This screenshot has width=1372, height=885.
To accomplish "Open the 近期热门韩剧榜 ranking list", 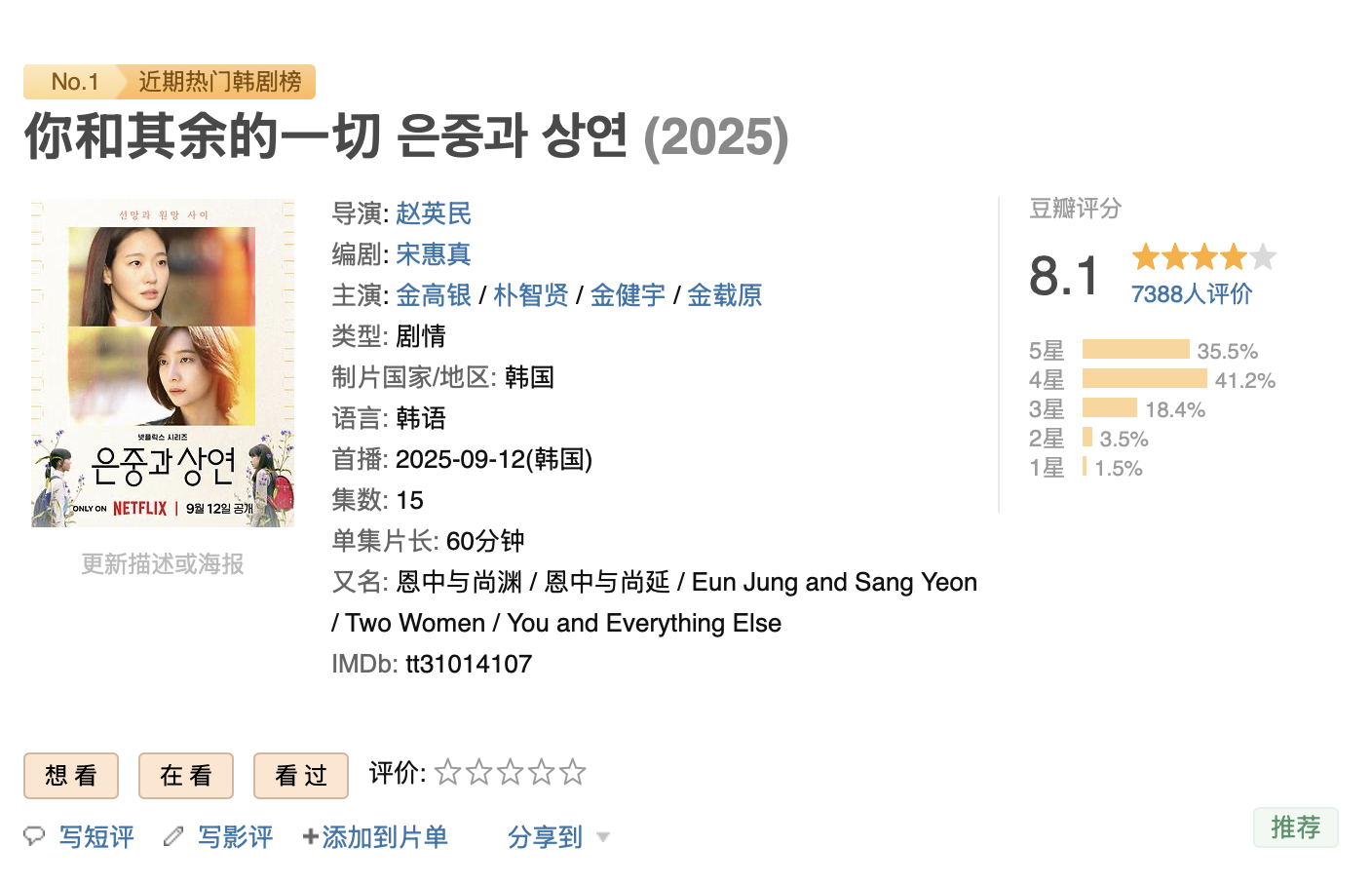I will (x=219, y=82).
